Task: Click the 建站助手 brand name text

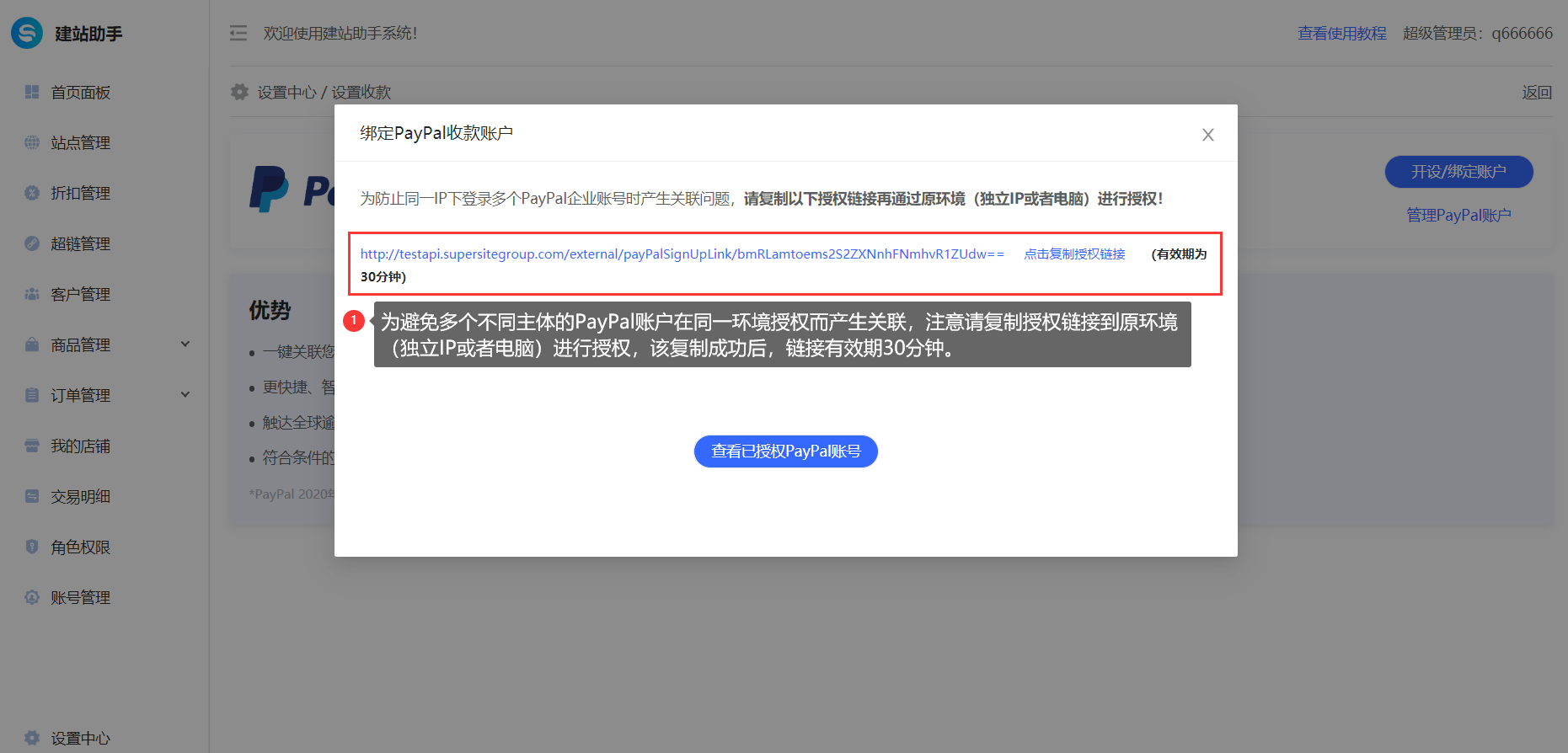Action: (x=88, y=34)
